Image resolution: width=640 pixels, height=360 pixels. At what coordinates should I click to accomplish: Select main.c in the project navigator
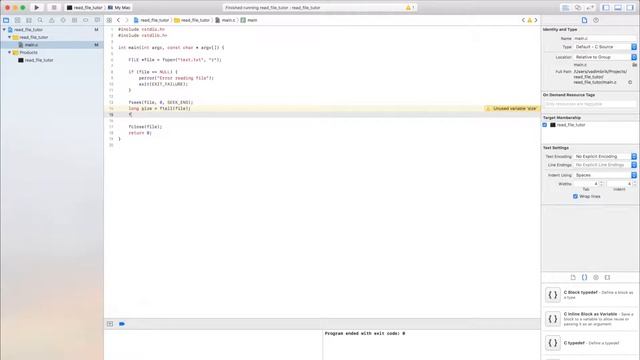(52, 45)
